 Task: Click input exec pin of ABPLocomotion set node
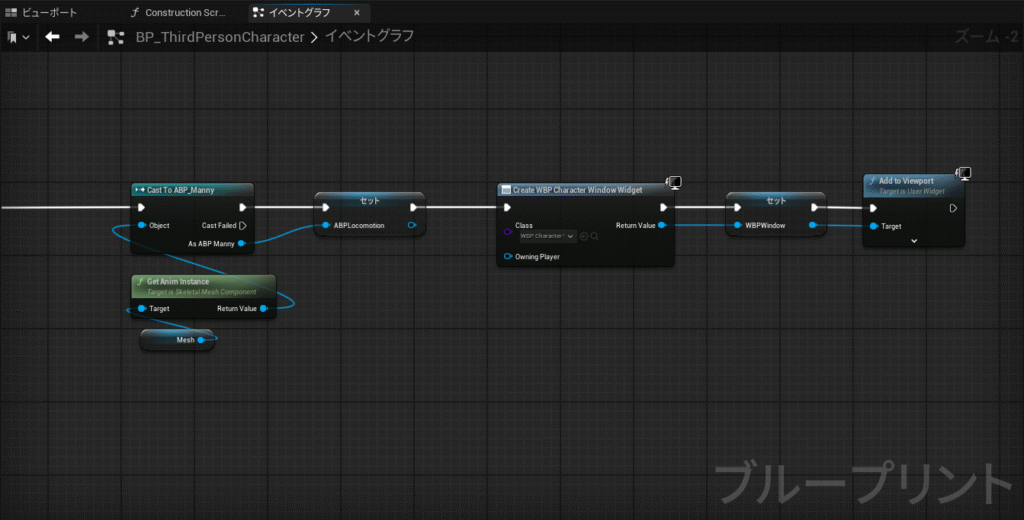point(325,208)
